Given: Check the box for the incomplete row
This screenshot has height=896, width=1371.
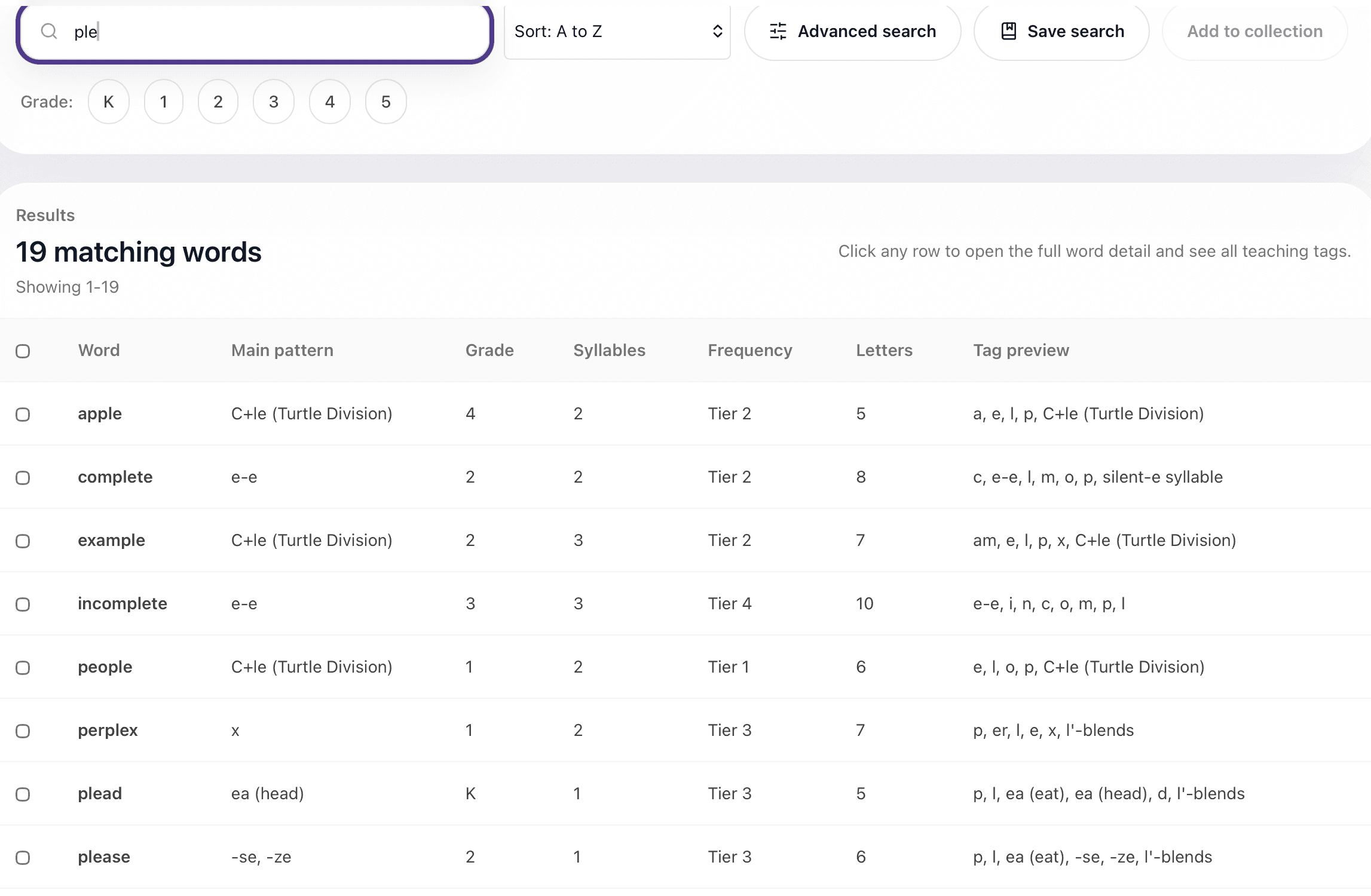Looking at the screenshot, I should pyautogui.click(x=23, y=605).
